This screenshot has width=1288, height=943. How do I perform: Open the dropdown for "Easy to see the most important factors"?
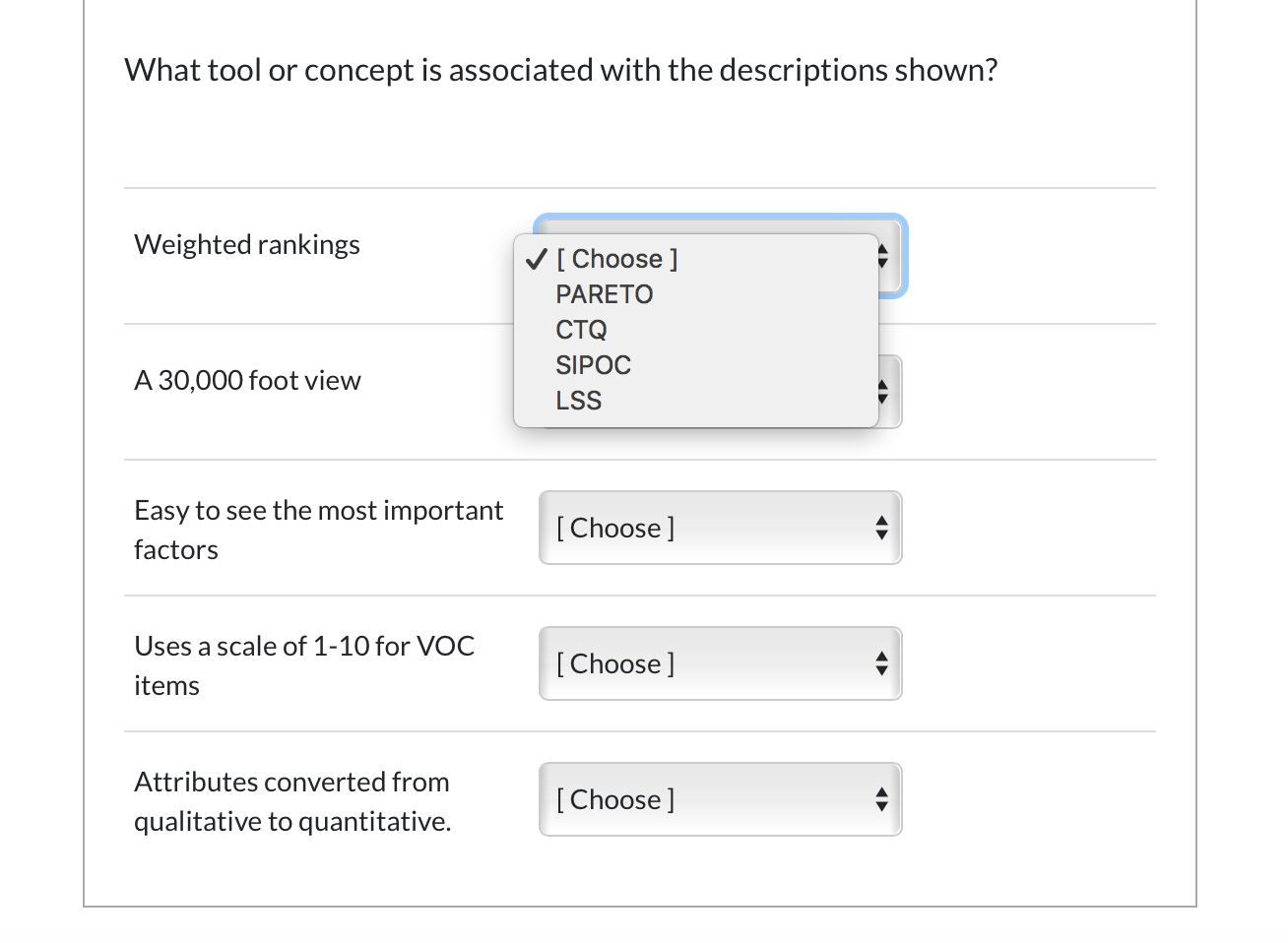click(720, 528)
